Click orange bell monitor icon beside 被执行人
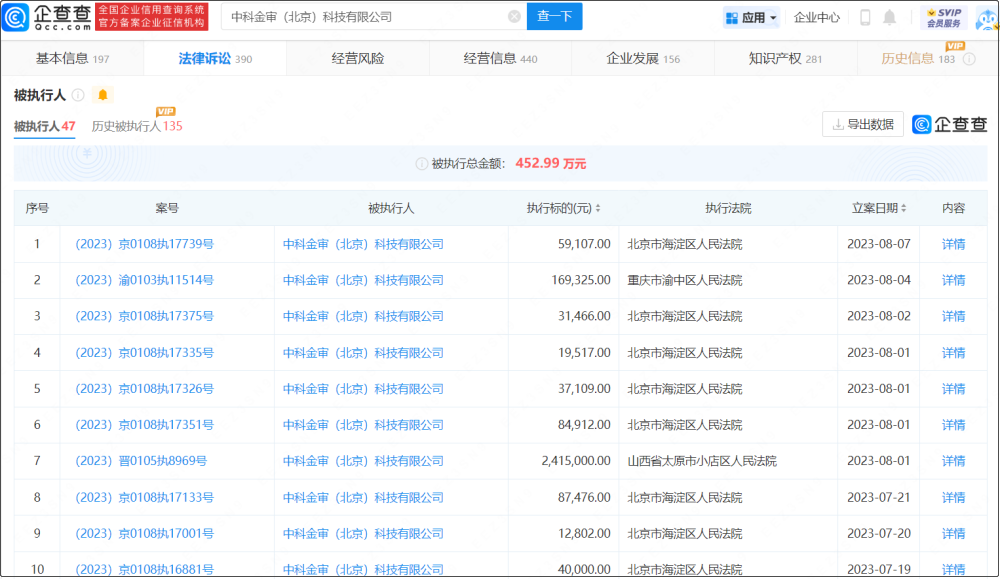This screenshot has width=1000, height=579. [103, 95]
